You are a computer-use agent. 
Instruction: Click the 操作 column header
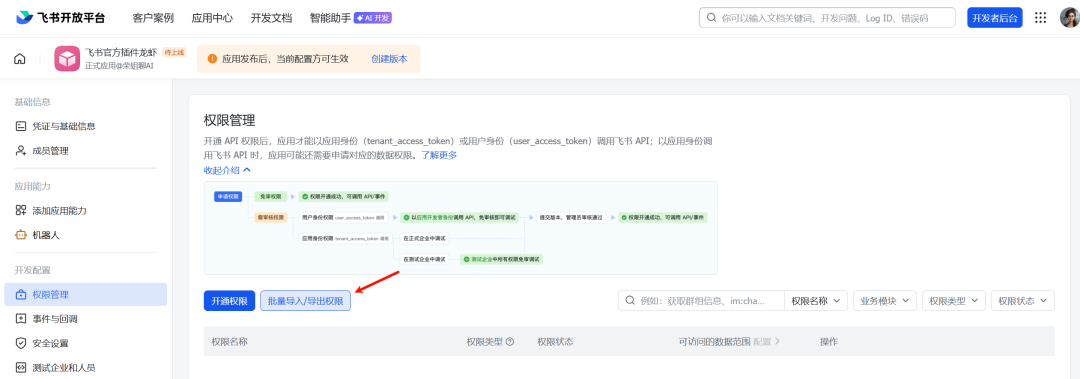tap(829, 342)
